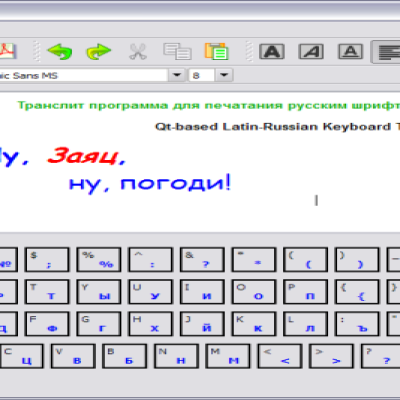
Task: Click the green Russian heading line
Action: pos(209,106)
